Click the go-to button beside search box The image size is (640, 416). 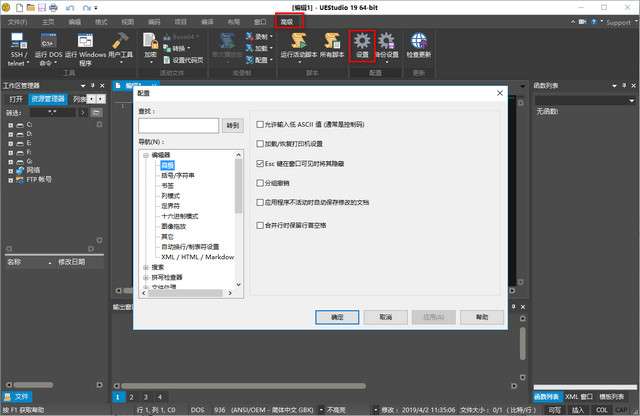pyautogui.click(x=233, y=126)
